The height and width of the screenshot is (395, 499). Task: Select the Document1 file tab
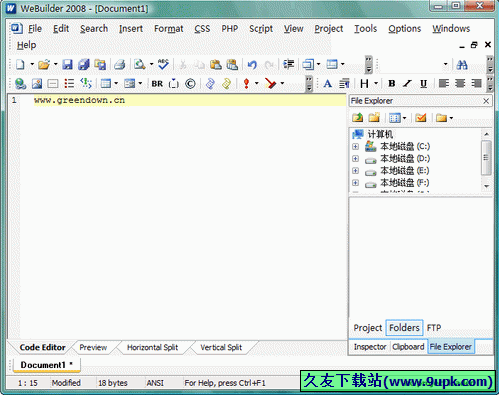[47, 365]
